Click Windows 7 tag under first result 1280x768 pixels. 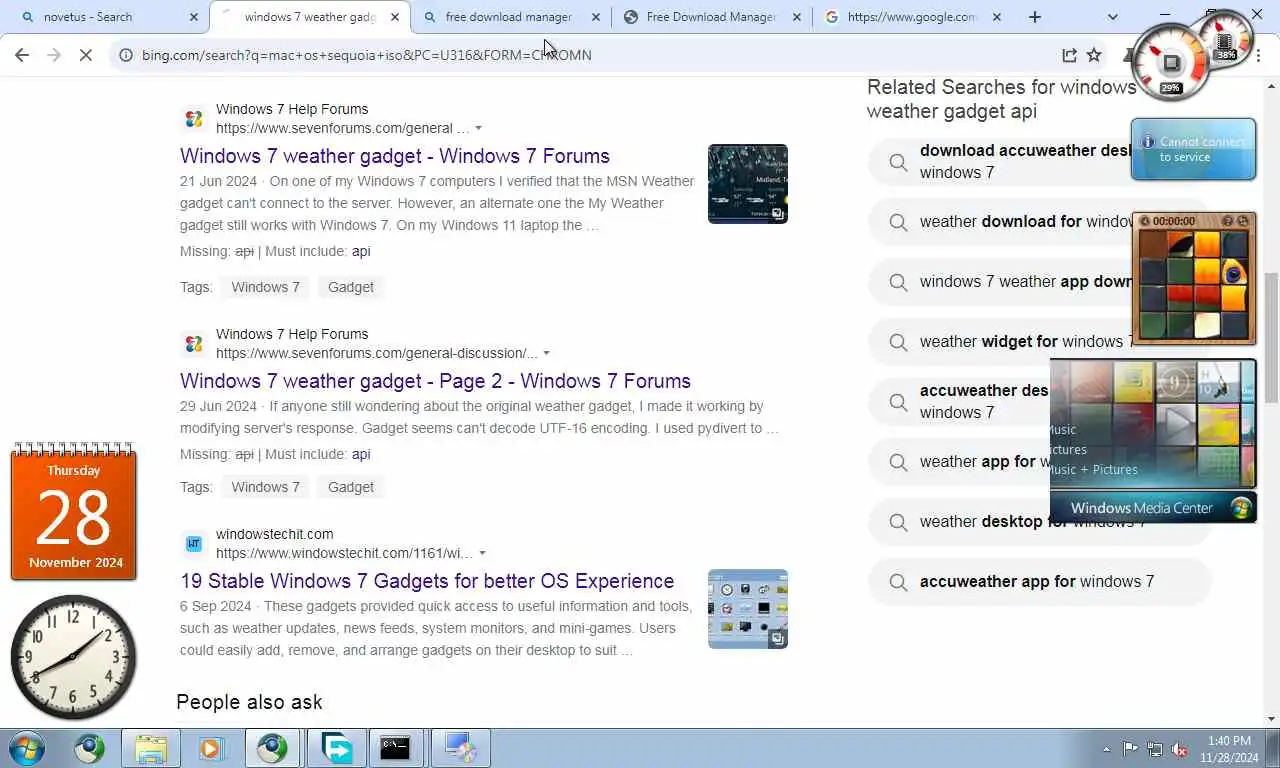[265, 287]
